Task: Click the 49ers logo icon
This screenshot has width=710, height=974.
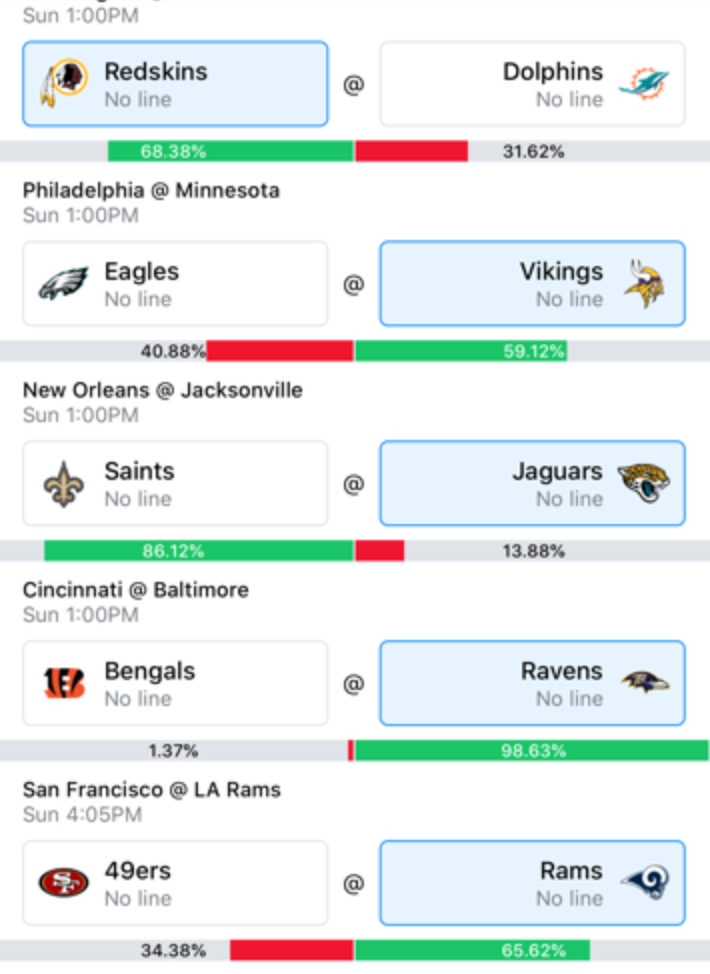Action: pos(63,883)
